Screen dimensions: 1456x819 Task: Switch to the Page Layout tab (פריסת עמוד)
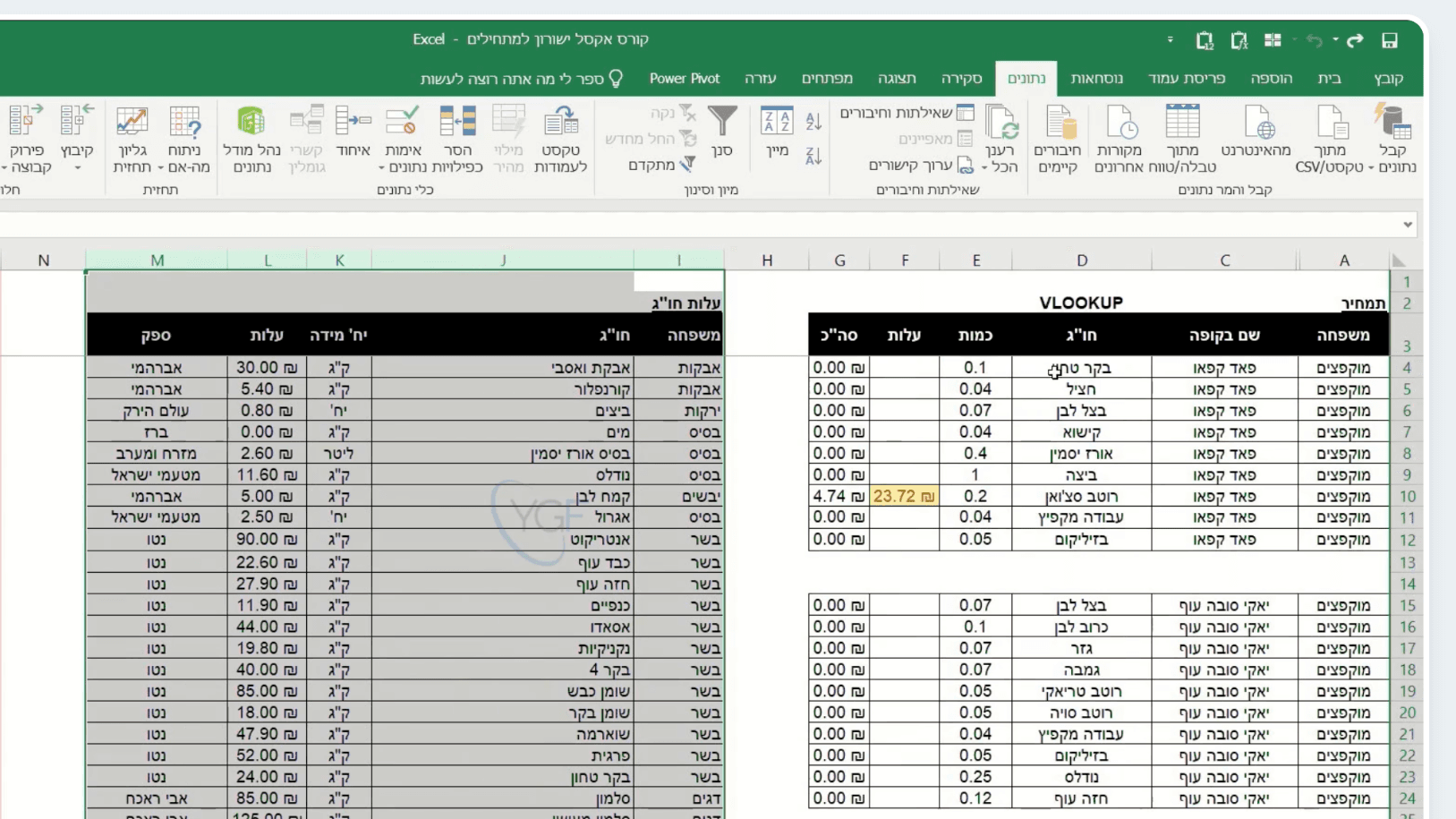point(1187,79)
